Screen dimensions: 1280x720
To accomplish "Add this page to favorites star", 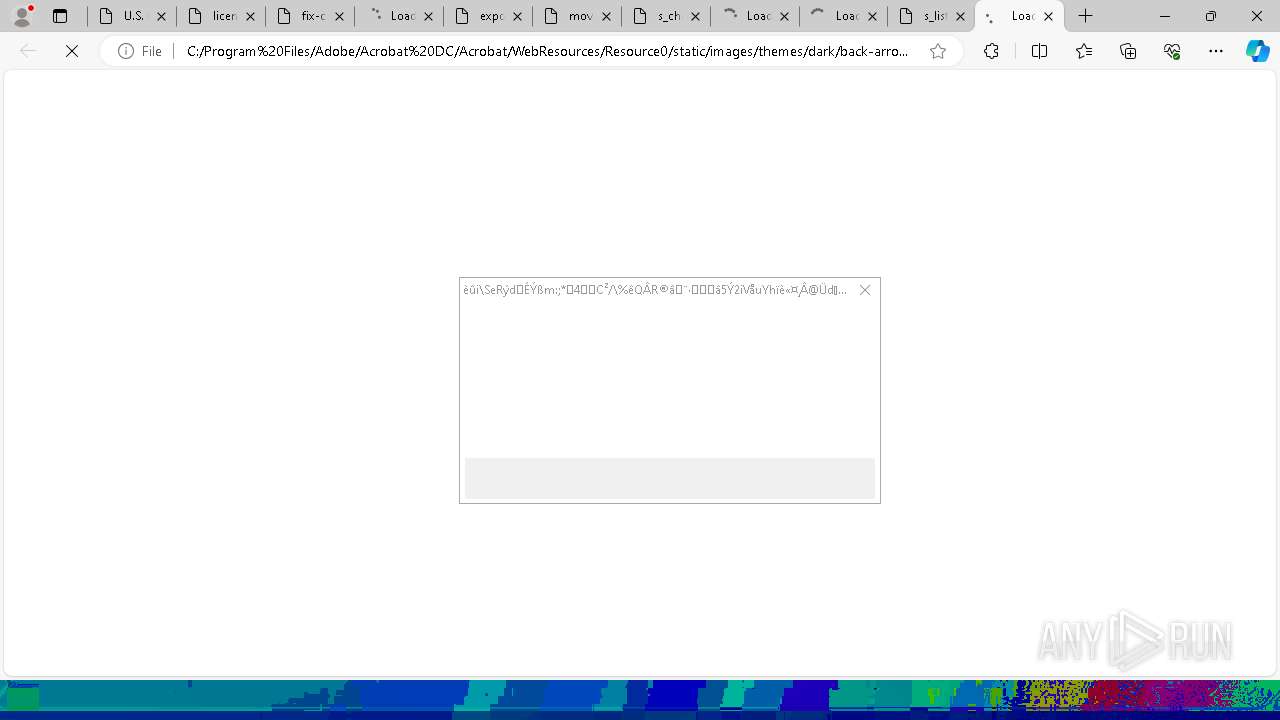I will click(938, 51).
